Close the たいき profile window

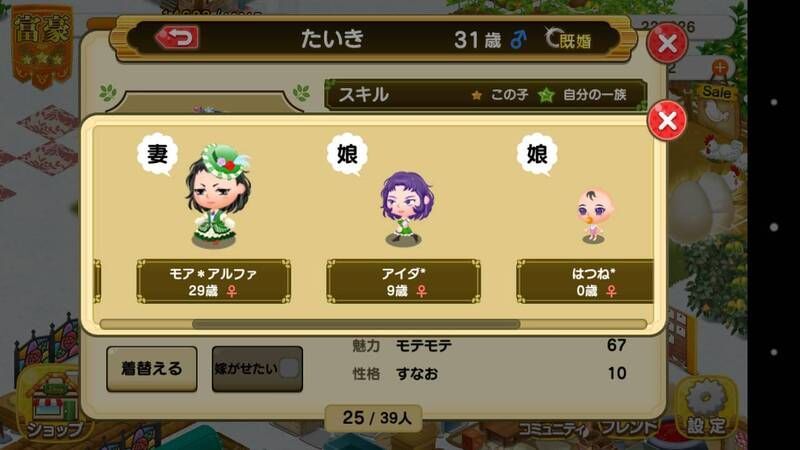[667, 43]
